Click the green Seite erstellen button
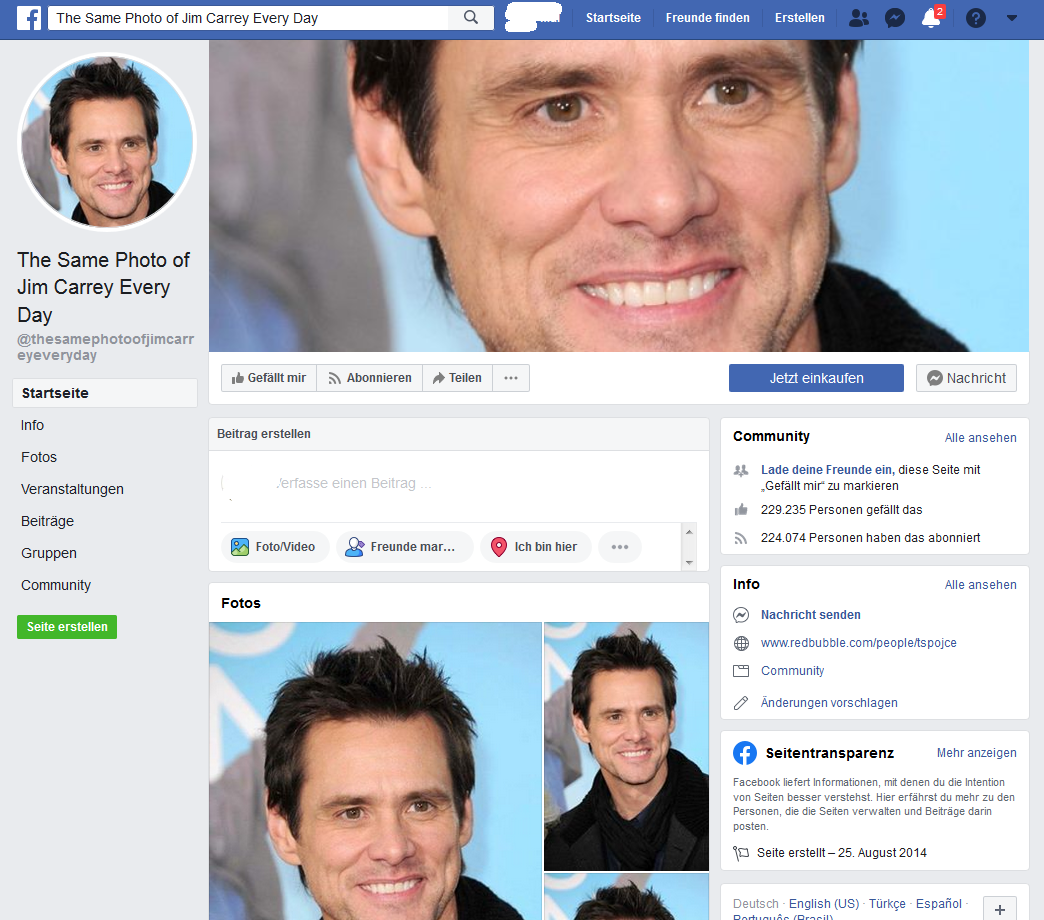This screenshot has width=1044, height=920. (67, 626)
